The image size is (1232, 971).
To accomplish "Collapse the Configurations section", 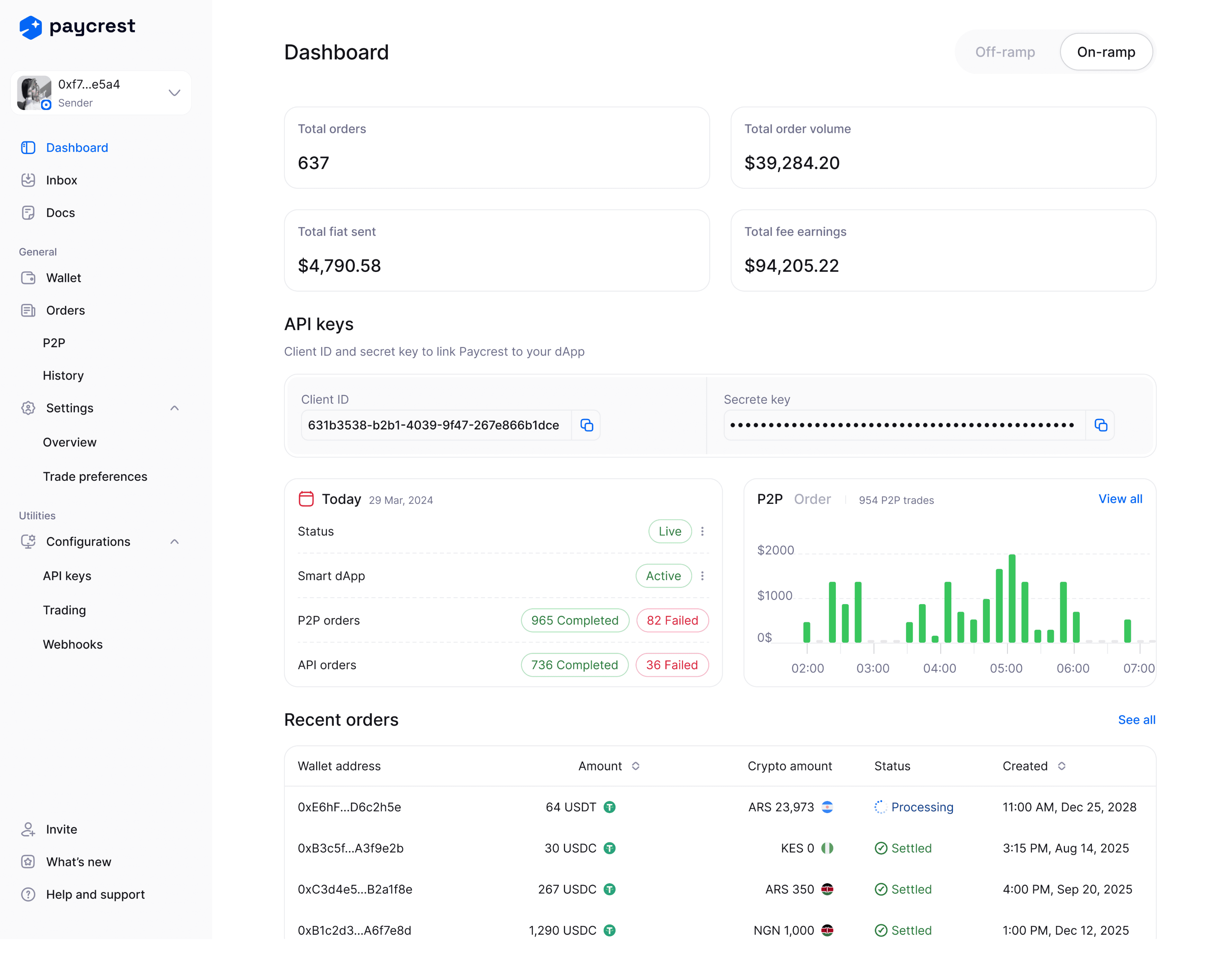I will (175, 542).
